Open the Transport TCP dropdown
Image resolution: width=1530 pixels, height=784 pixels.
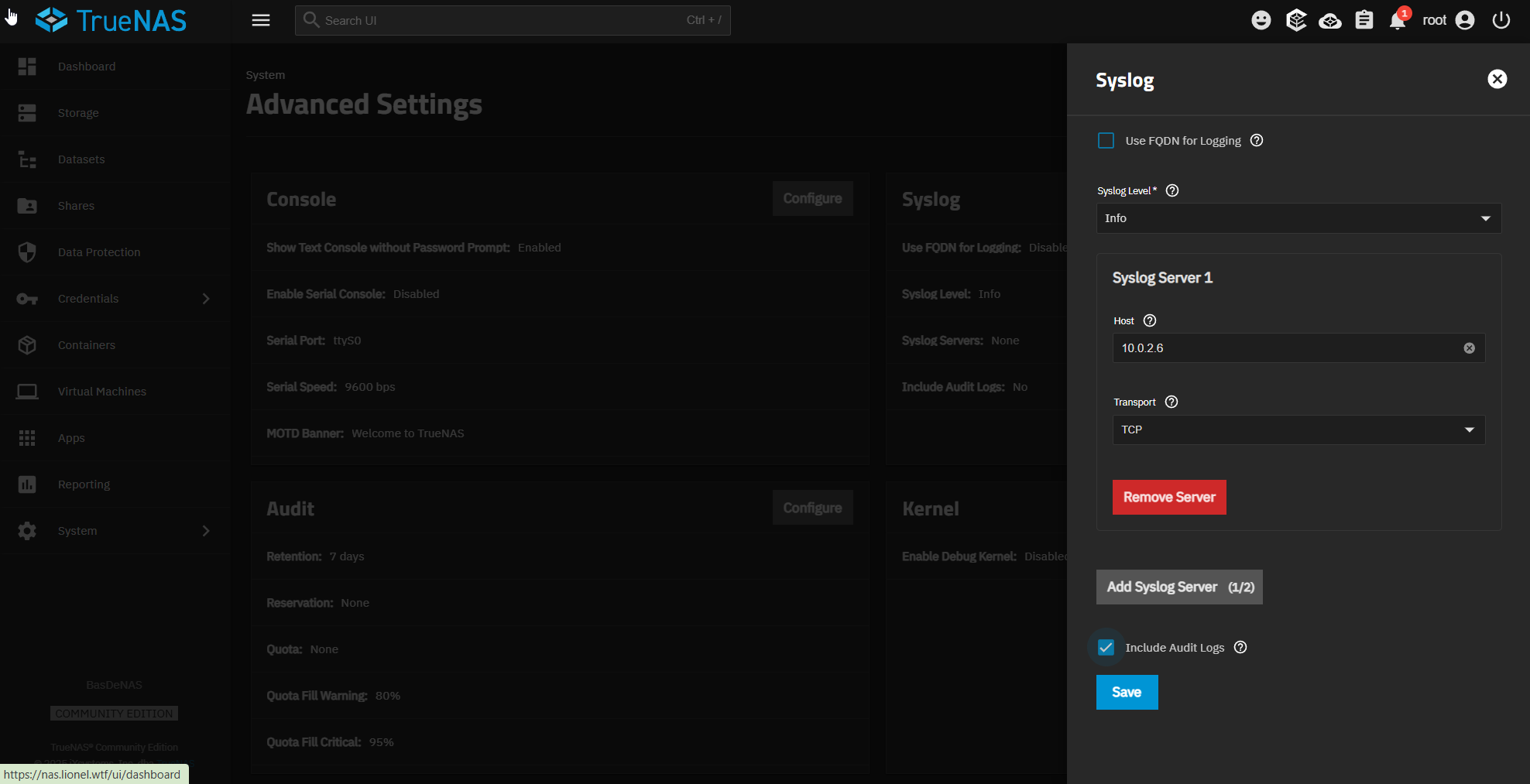[1298, 430]
